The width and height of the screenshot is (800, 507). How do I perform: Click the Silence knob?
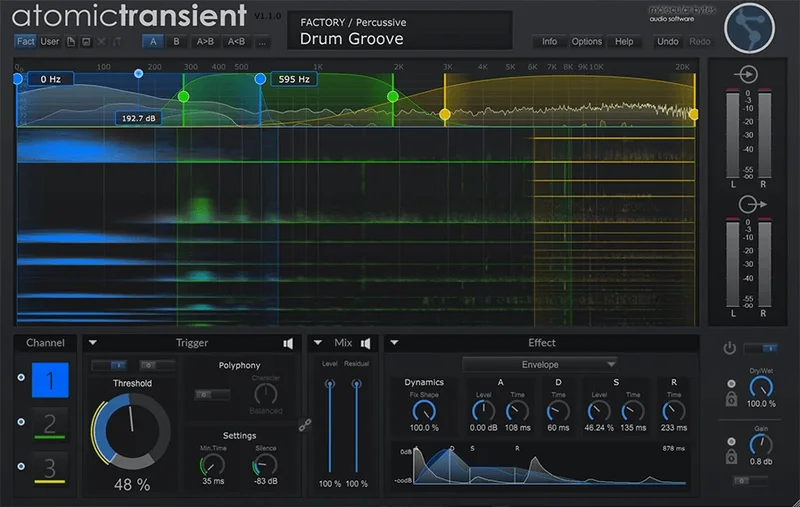click(x=265, y=465)
